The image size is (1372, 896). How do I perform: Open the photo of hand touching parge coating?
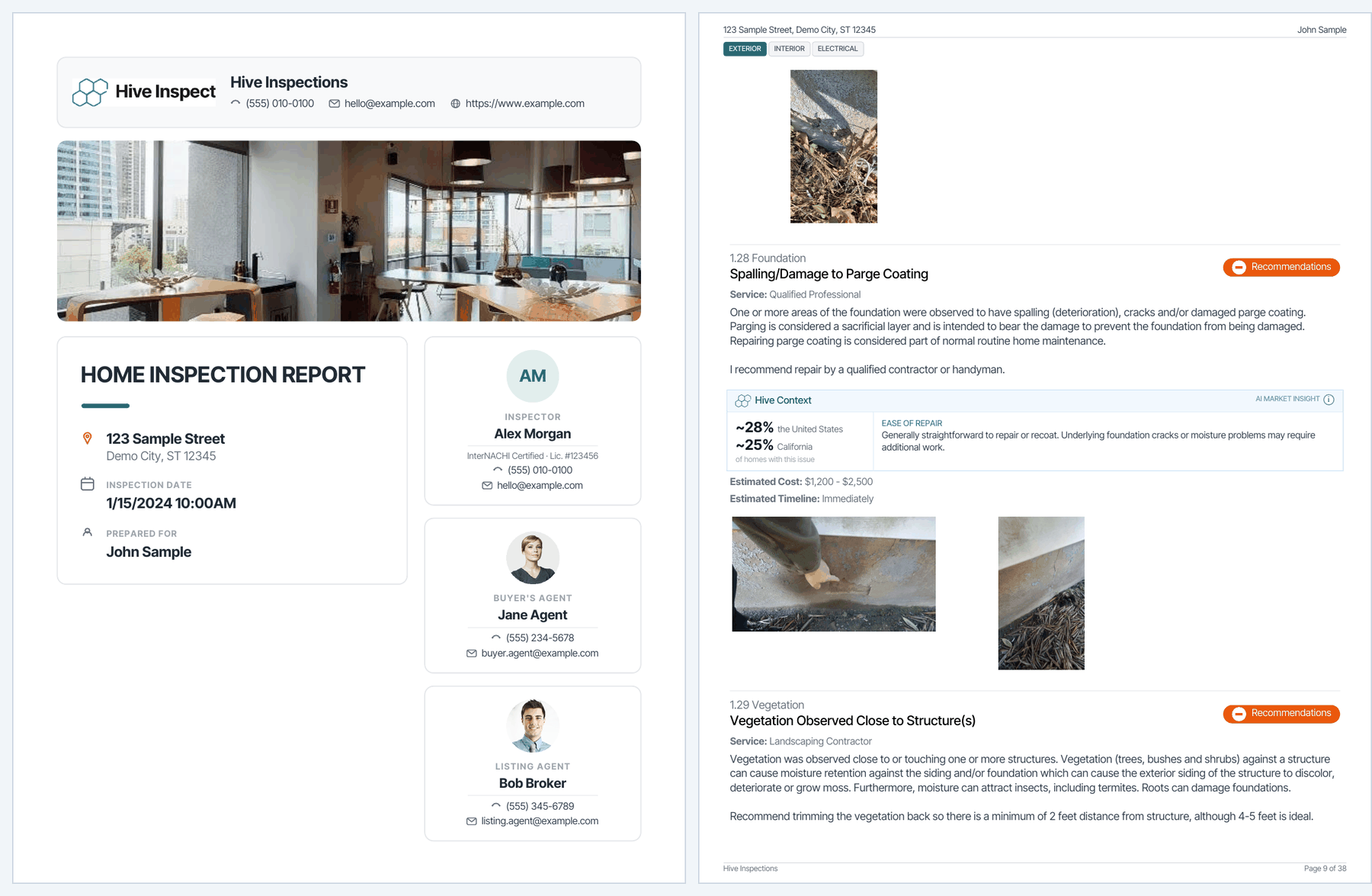pyautogui.click(x=834, y=574)
